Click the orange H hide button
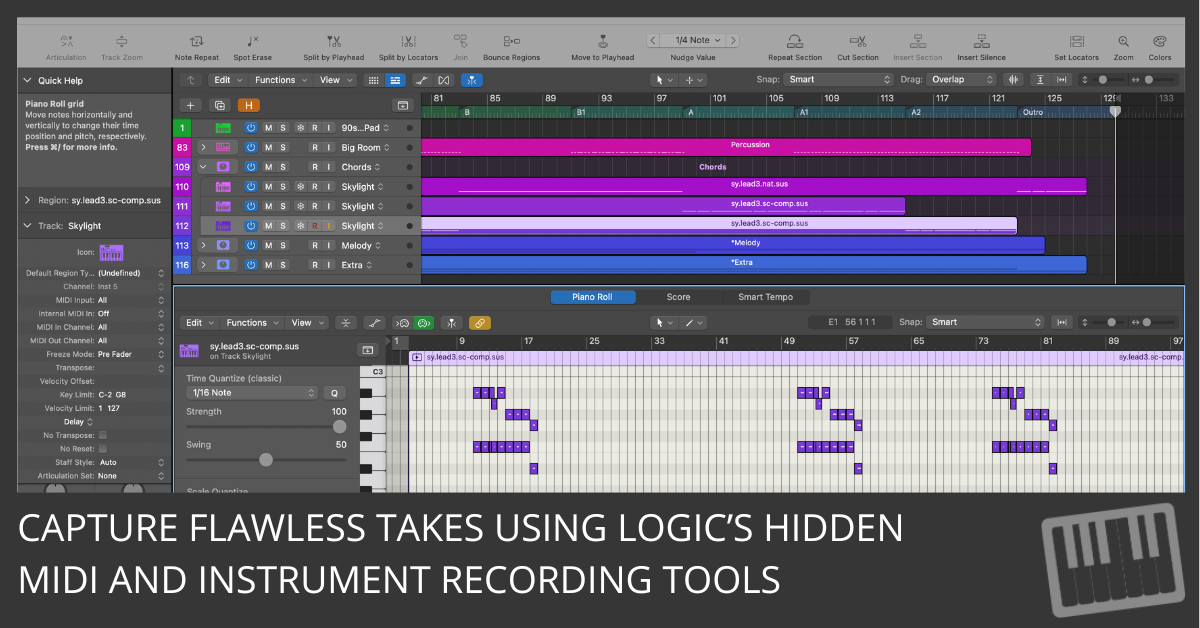The image size is (1200, 628). 248,105
